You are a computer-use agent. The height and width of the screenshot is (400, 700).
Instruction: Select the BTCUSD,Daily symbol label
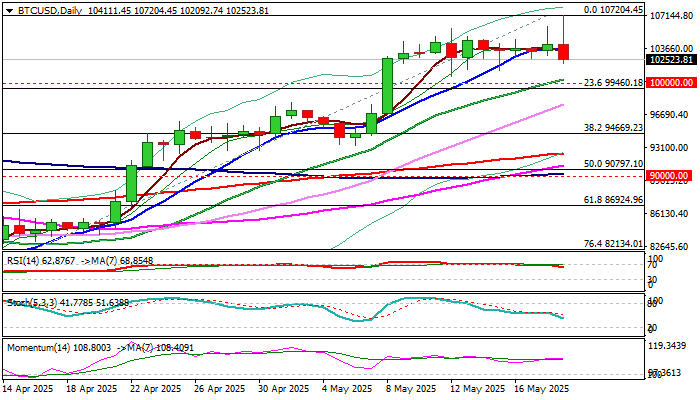coord(50,10)
